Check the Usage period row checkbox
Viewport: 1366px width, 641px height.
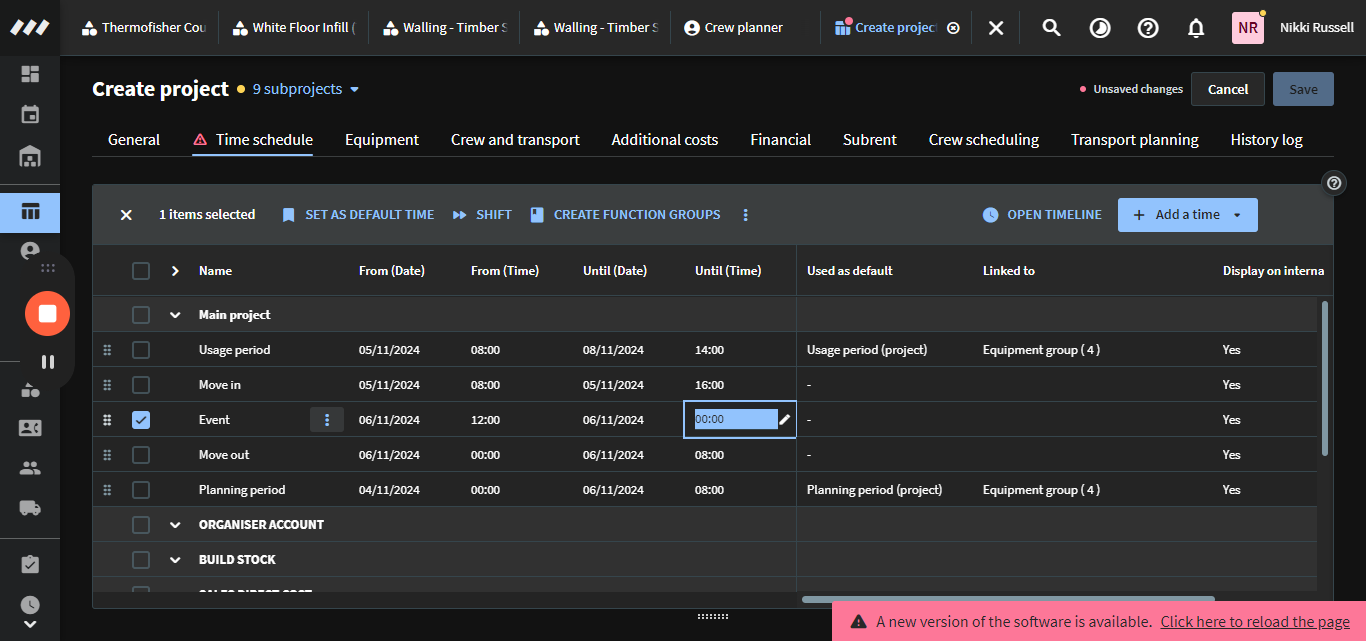pyautogui.click(x=141, y=350)
